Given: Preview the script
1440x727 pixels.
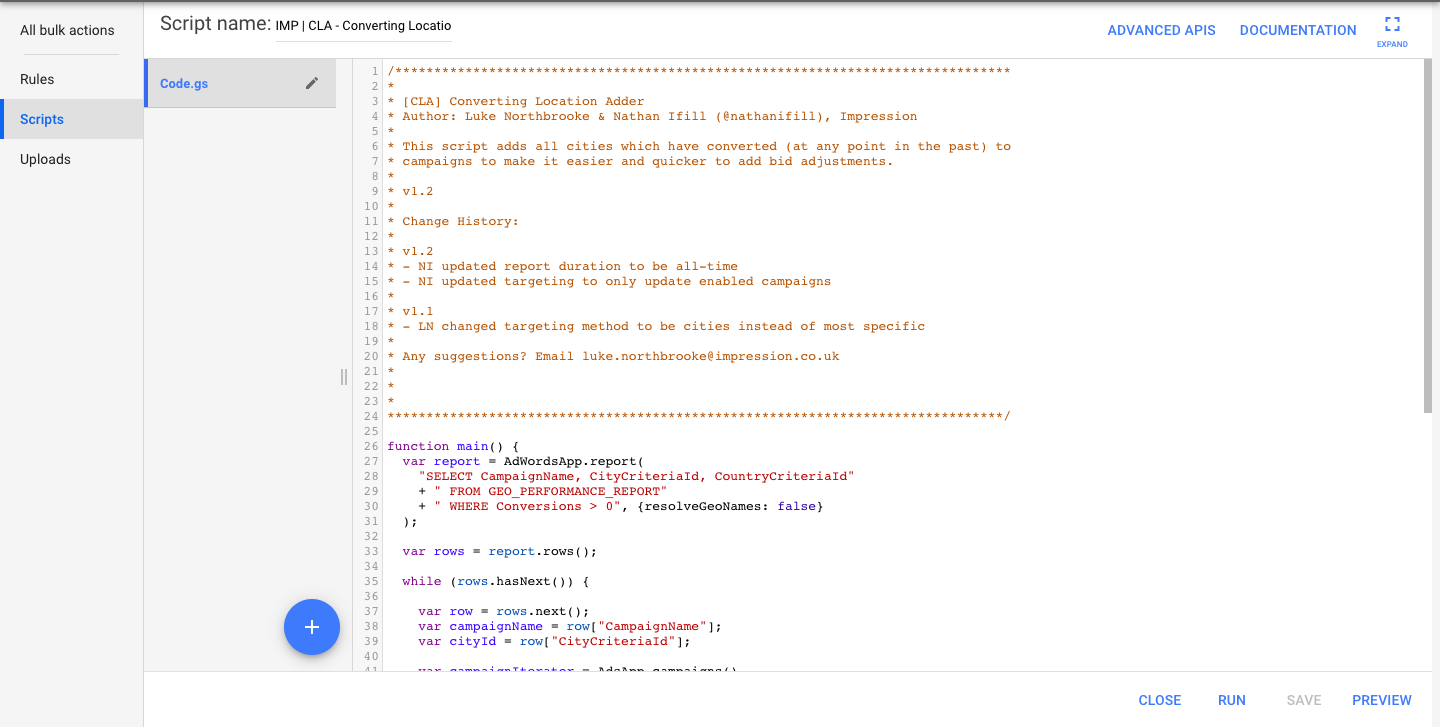Looking at the screenshot, I should [1381, 700].
